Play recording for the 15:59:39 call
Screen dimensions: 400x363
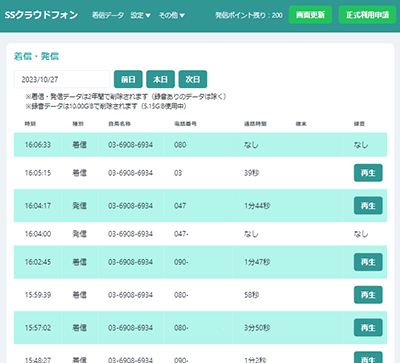tap(368, 295)
